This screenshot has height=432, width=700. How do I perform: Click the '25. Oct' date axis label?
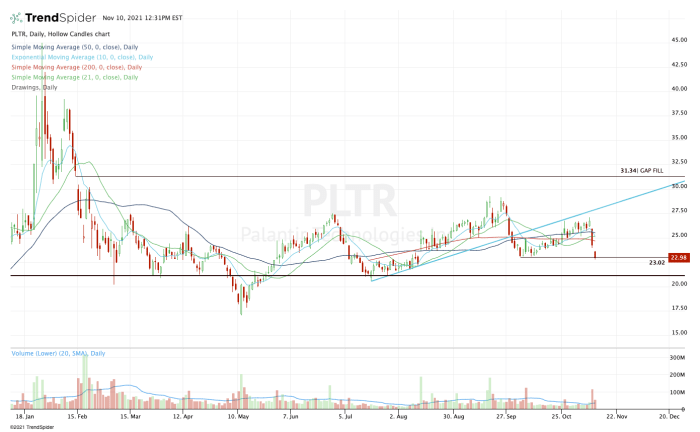click(561, 417)
